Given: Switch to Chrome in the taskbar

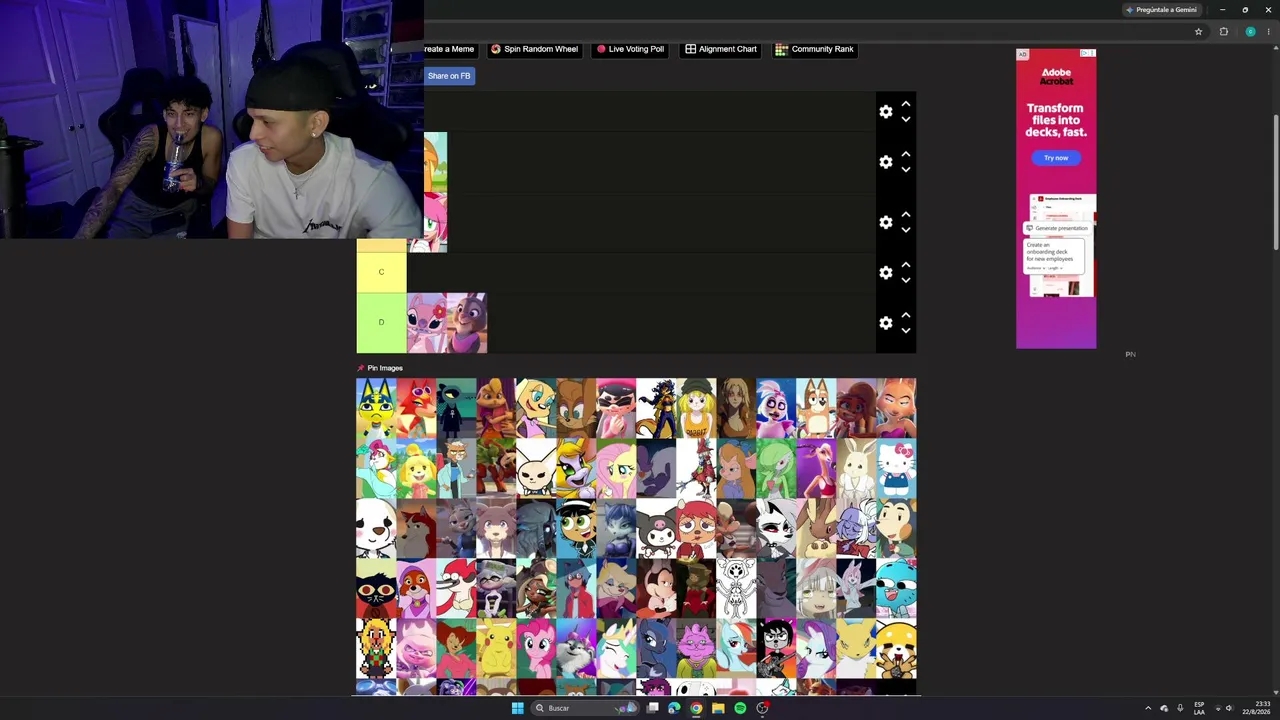Looking at the screenshot, I should [696, 708].
